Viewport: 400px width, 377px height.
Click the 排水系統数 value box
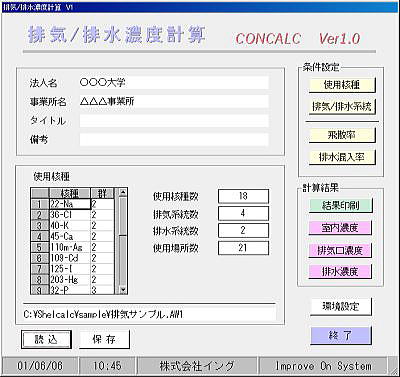[243, 230]
